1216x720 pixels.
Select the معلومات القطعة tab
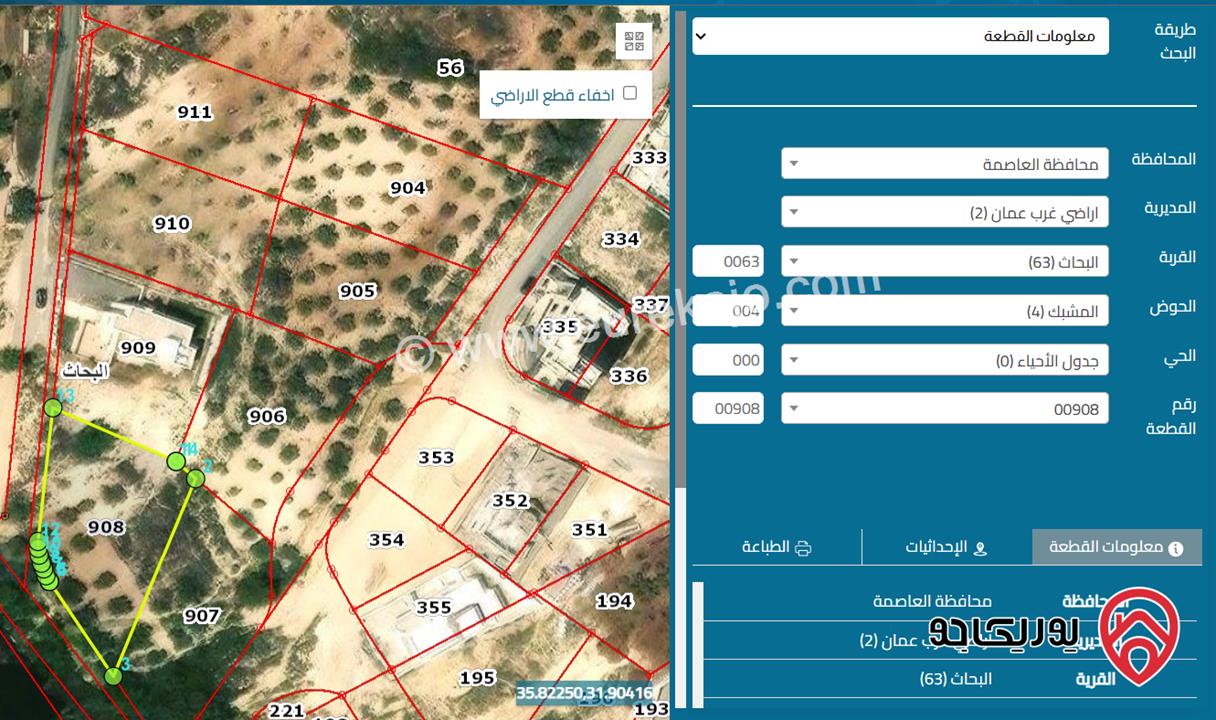point(1116,547)
